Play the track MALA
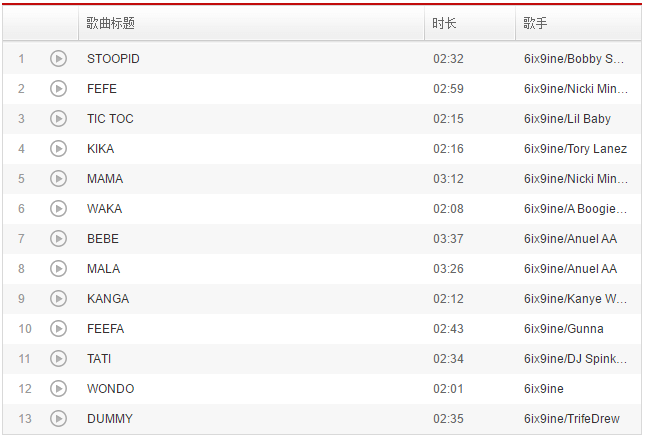This screenshot has width=645, height=437. tap(58, 269)
